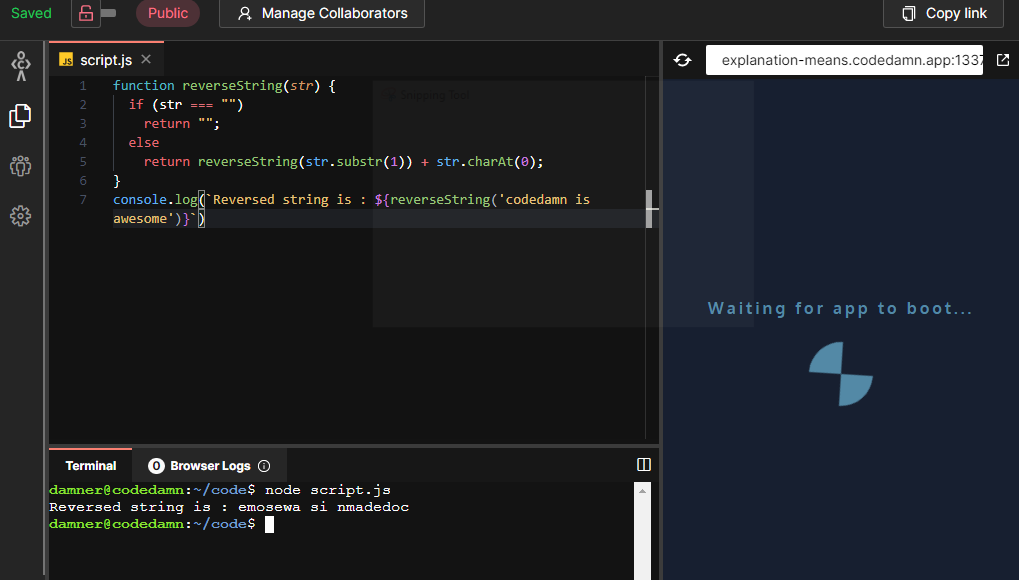This screenshot has height=580, width=1019.
Task: Click the terminal scrollbar up arrow
Action: pyautogui.click(x=642, y=491)
